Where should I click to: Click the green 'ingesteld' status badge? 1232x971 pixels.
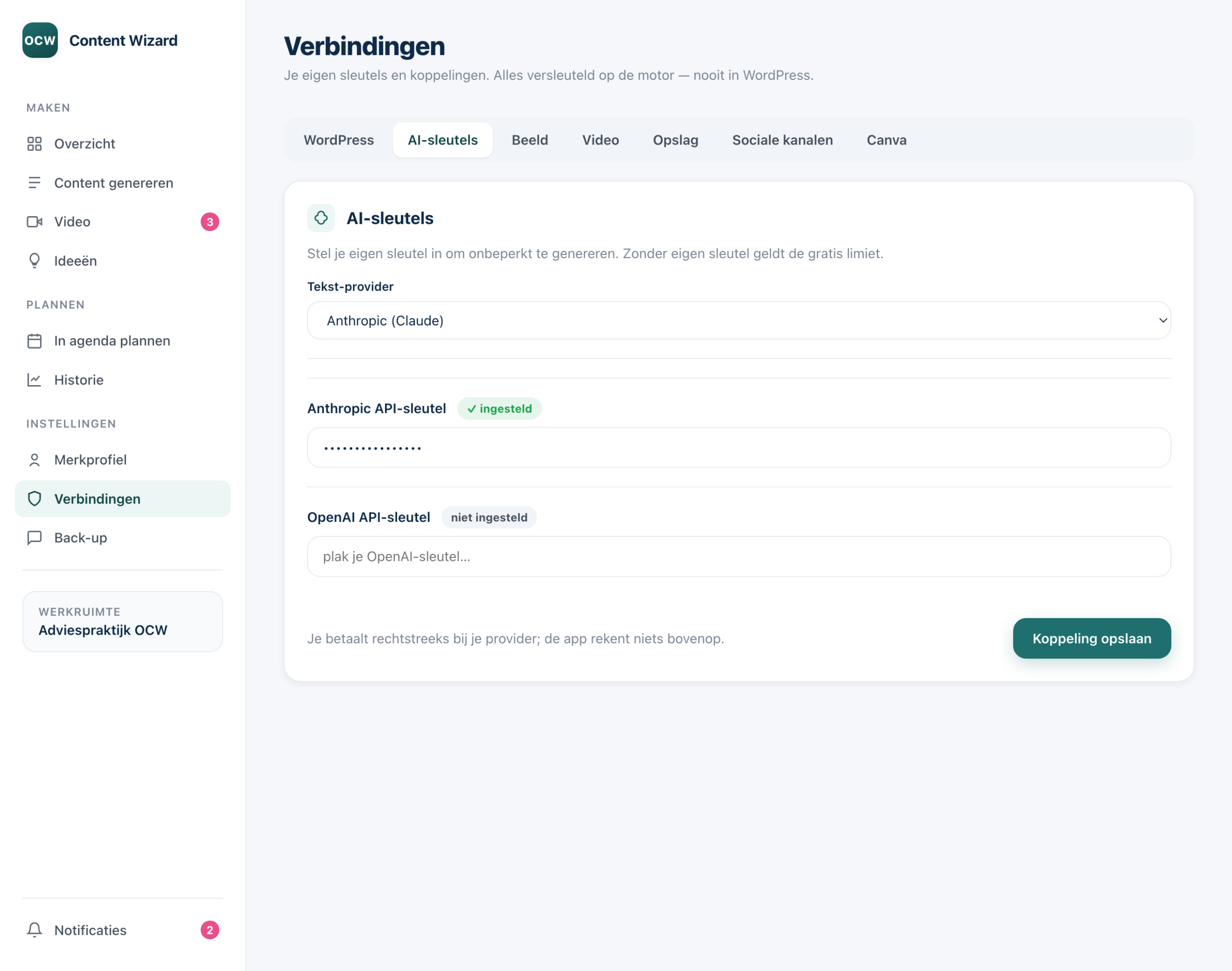coord(500,409)
